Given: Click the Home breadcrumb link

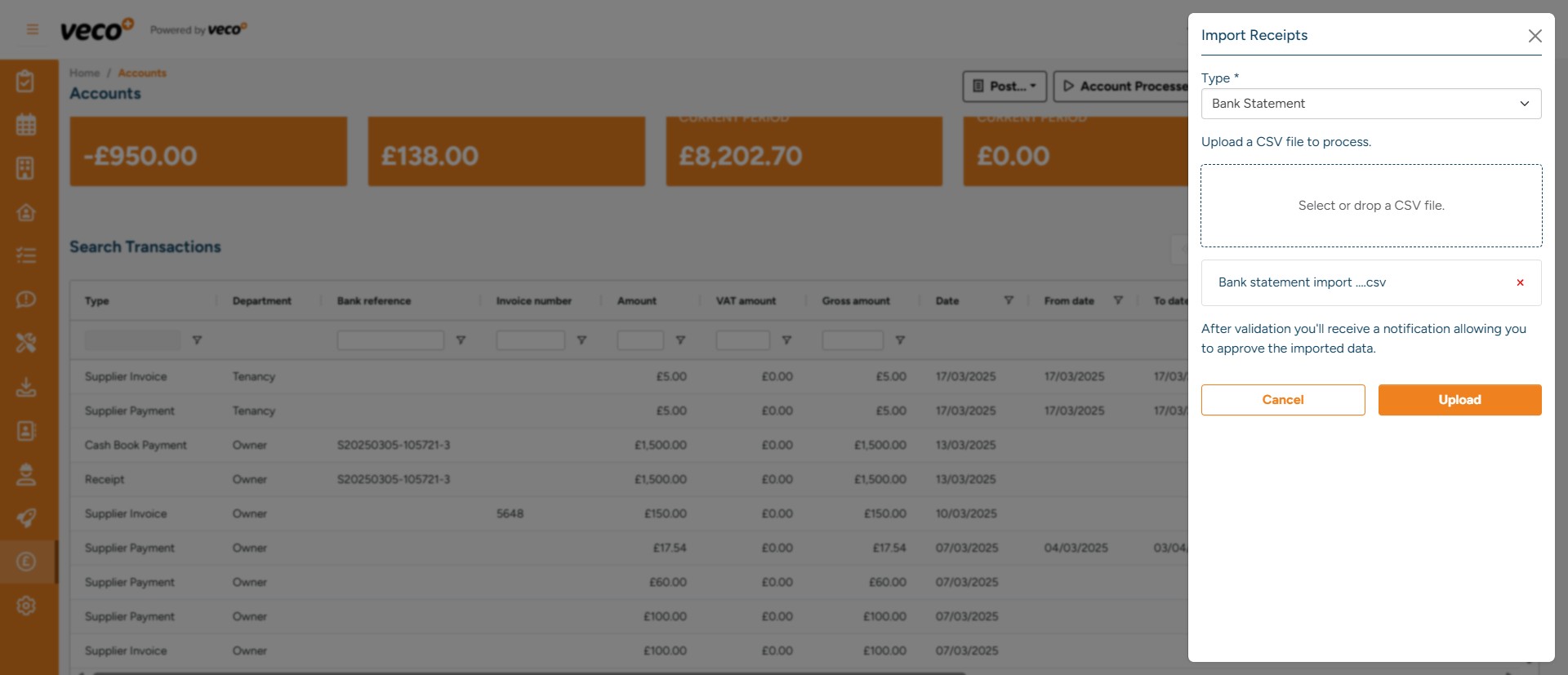Looking at the screenshot, I should tap(84, 73).
